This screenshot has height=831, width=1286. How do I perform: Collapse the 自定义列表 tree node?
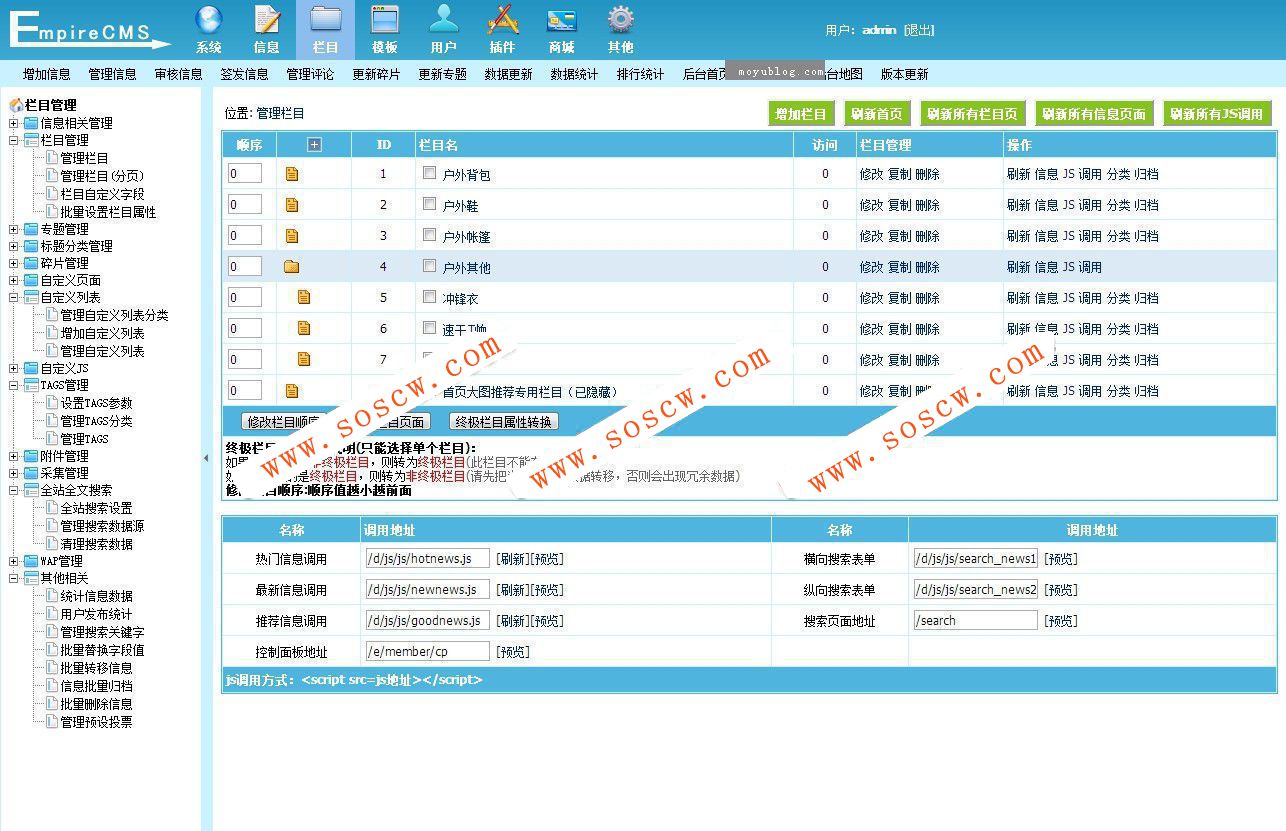click(x=14, y=297)
